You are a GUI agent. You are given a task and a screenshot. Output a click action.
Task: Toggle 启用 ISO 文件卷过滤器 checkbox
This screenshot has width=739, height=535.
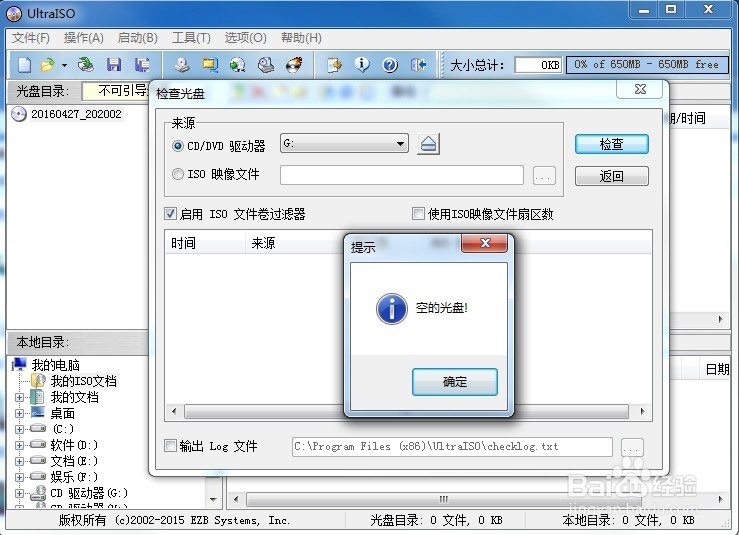[x=170, y=214]
